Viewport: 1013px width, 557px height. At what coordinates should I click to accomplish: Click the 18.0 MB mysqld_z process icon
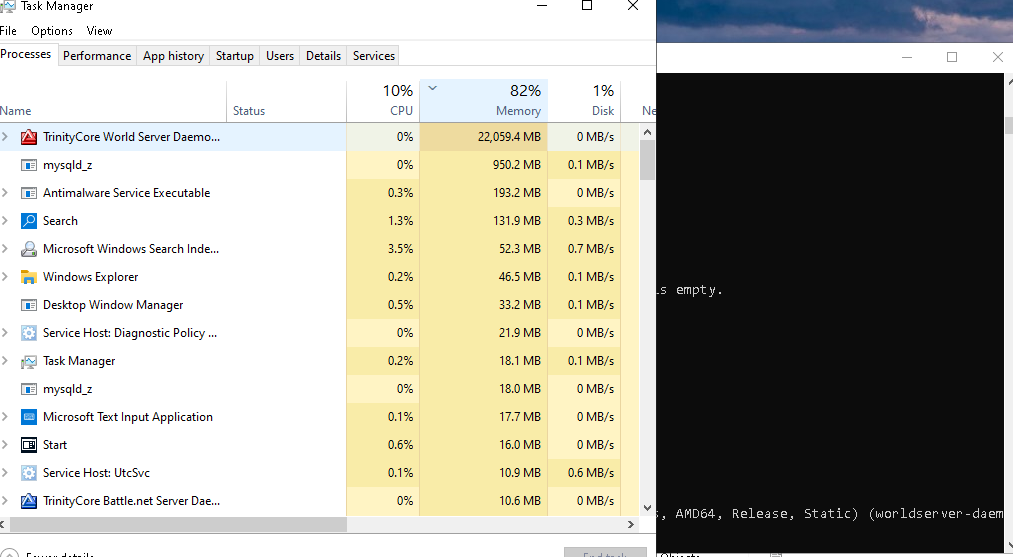28,389
